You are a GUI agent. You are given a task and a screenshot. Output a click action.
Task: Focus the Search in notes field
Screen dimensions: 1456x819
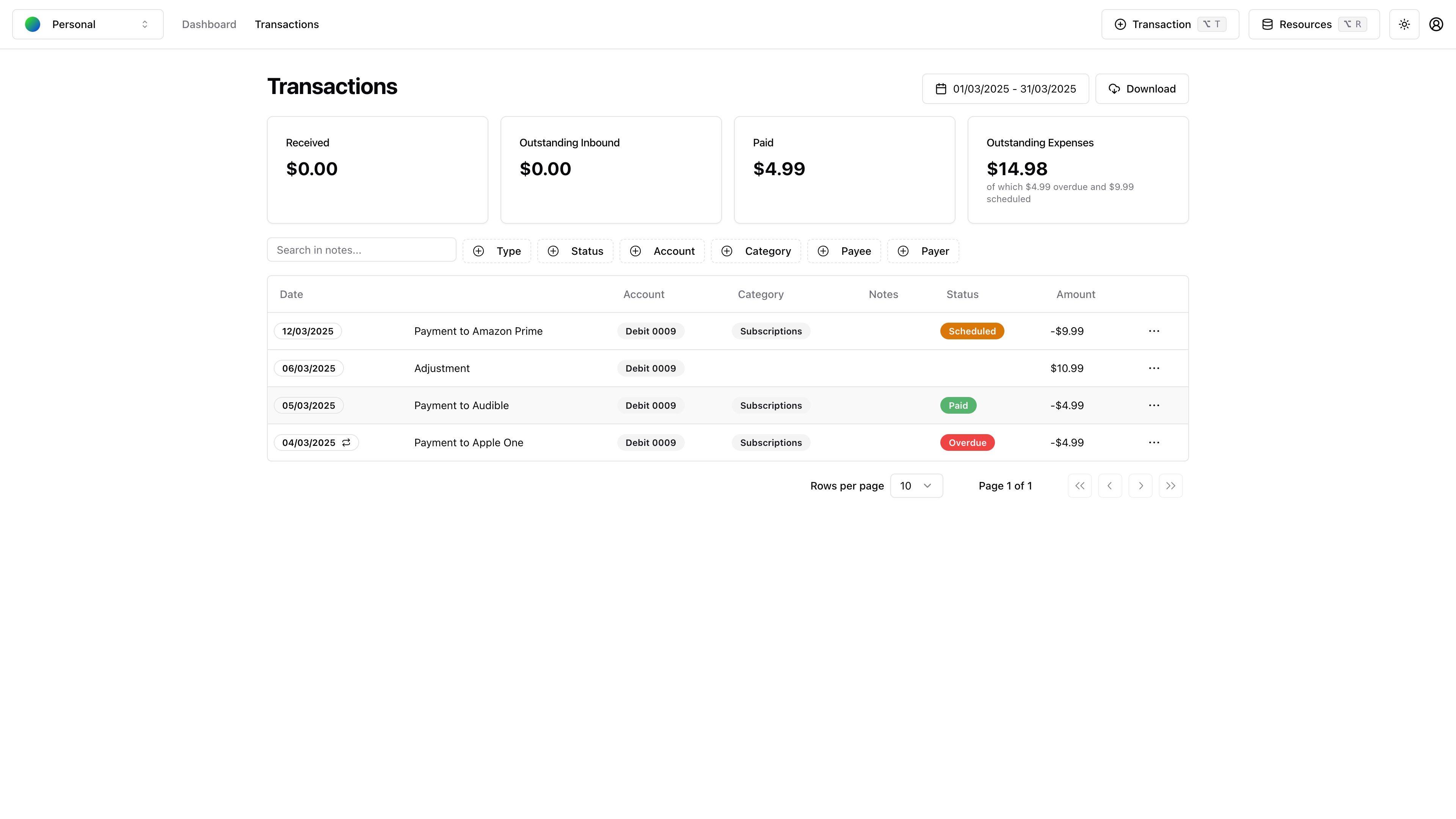click(x=361, y=250)
